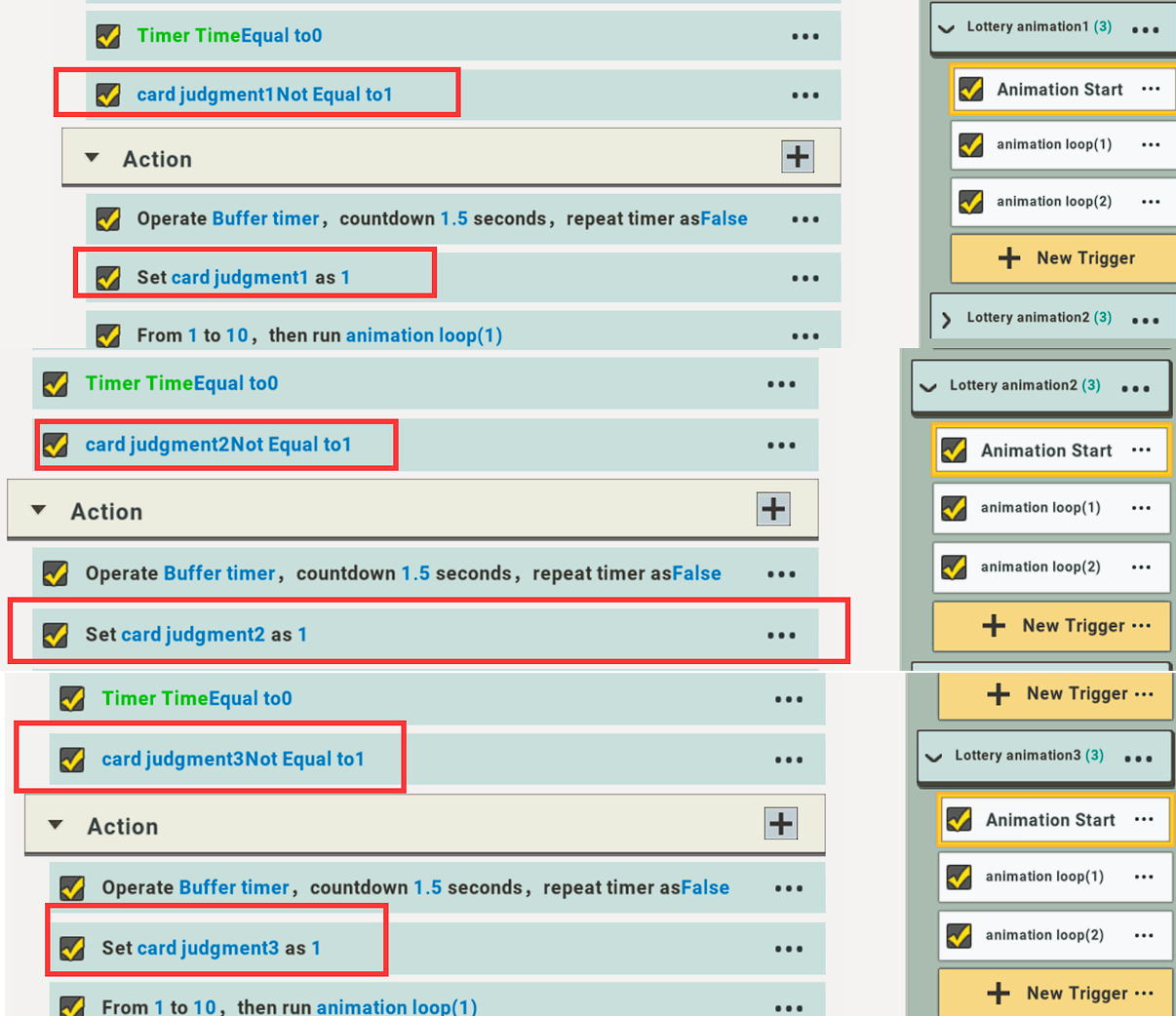This screenshot has width=1176, height=1016.
Task: Click ellipsis on 'card judgment2Not Equal to1' row
Action: 780,446
